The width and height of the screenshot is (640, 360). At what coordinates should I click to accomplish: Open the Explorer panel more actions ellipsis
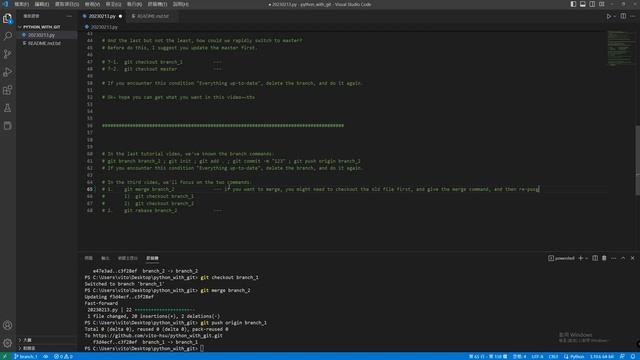(x=69, y=16)
